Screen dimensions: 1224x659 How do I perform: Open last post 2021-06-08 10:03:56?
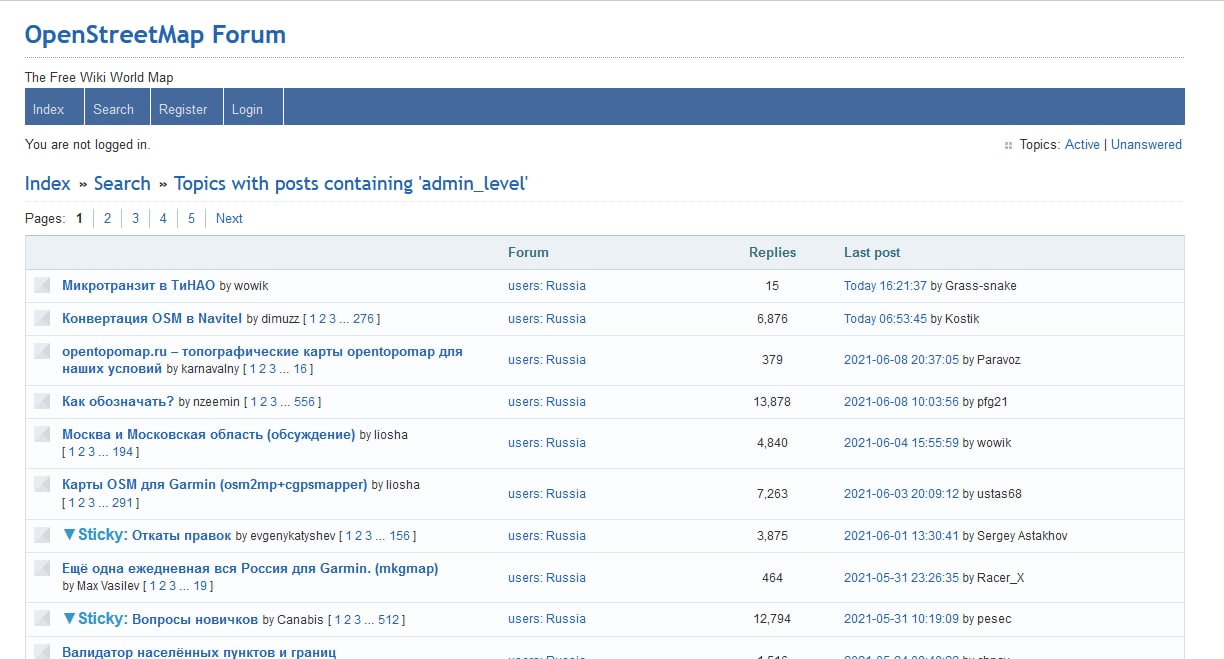click(901, 402)
